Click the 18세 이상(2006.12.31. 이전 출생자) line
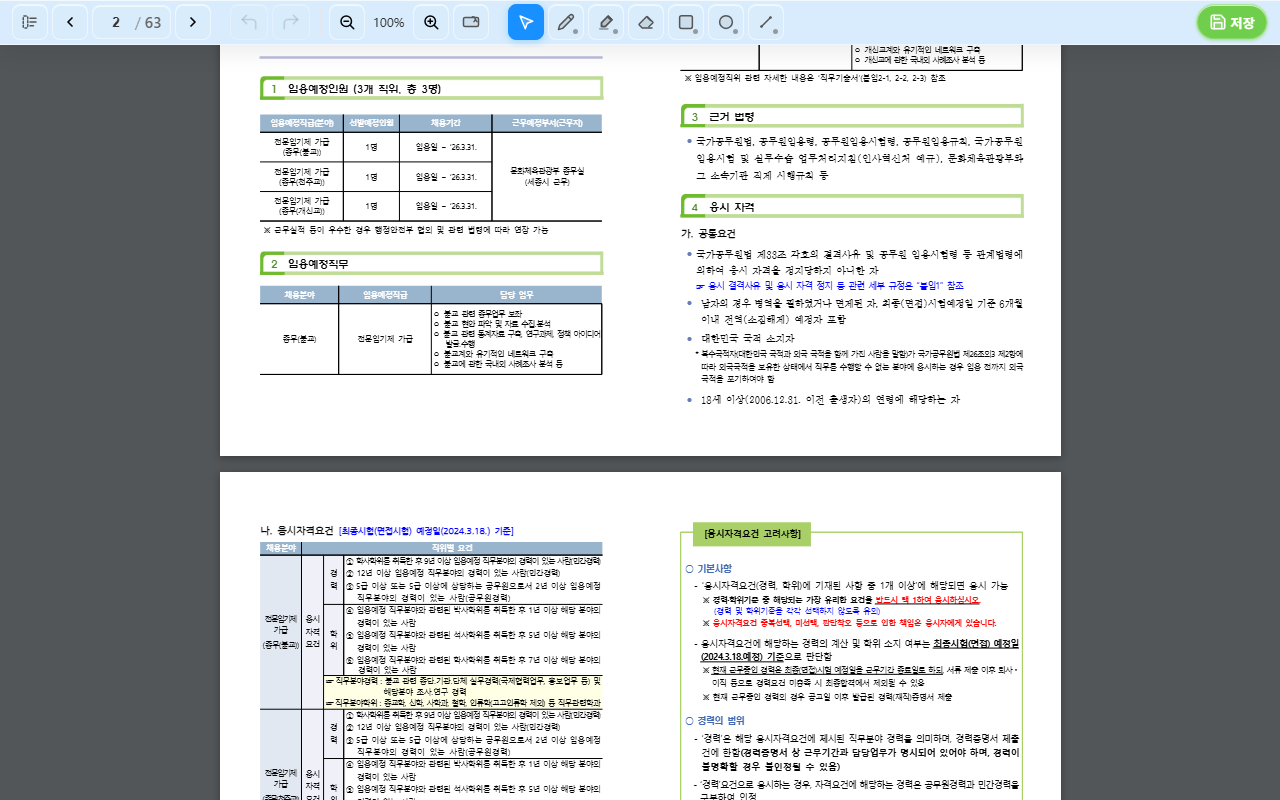 828,399
